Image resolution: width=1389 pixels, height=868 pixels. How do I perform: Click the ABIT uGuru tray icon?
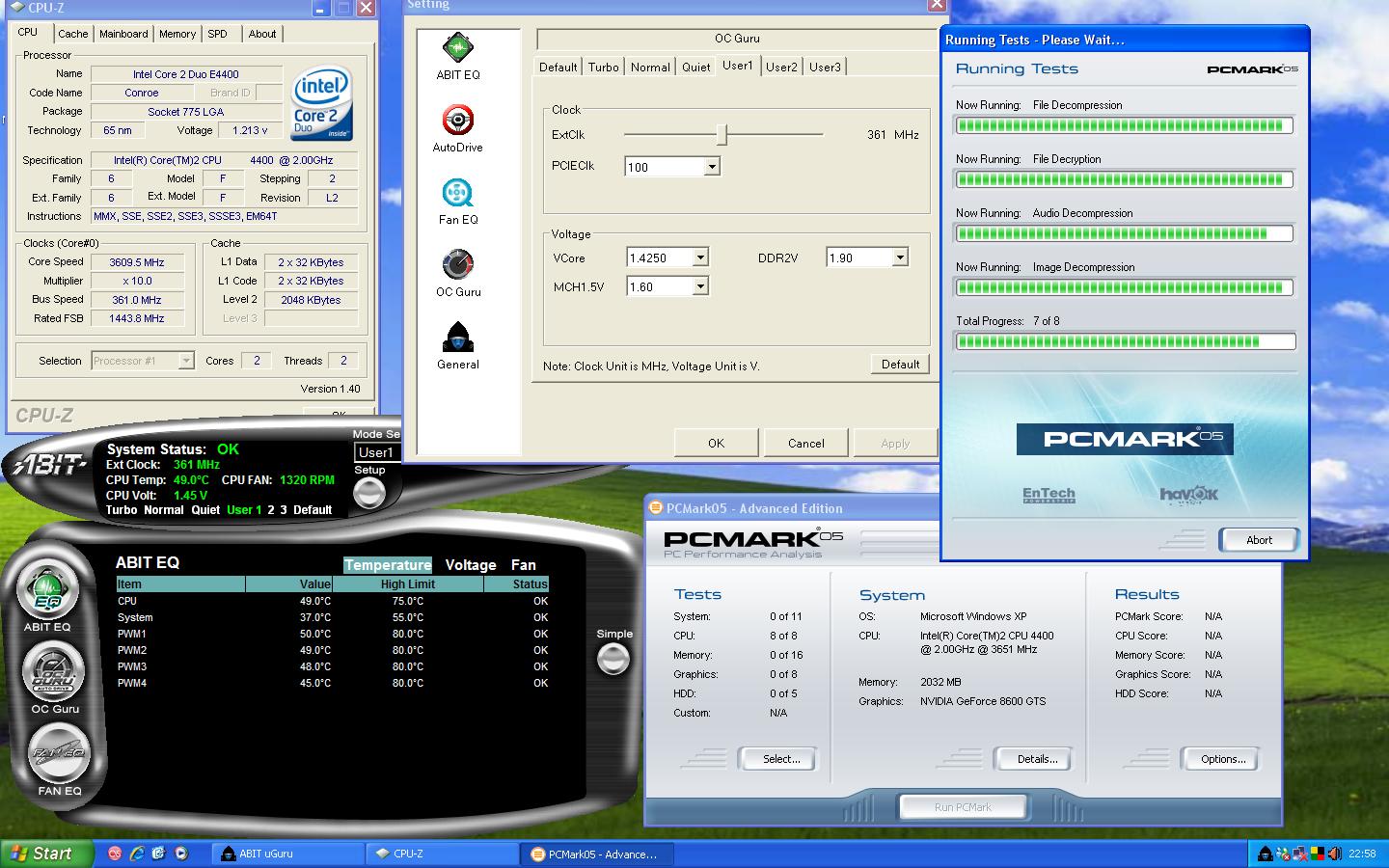tap(1266, 854)
